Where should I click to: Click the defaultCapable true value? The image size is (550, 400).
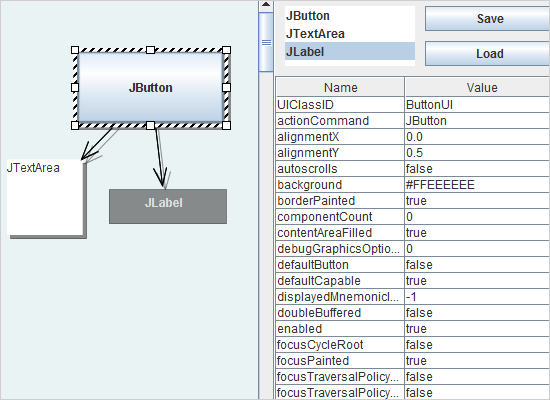(x=477, y=281)
